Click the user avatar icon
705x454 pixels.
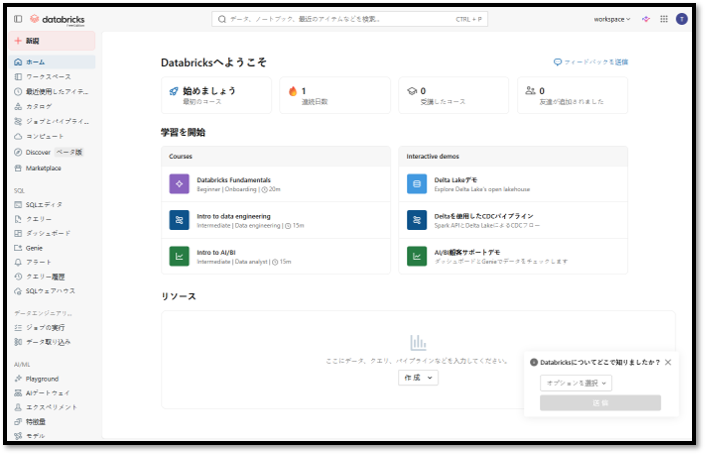[682, 19]
